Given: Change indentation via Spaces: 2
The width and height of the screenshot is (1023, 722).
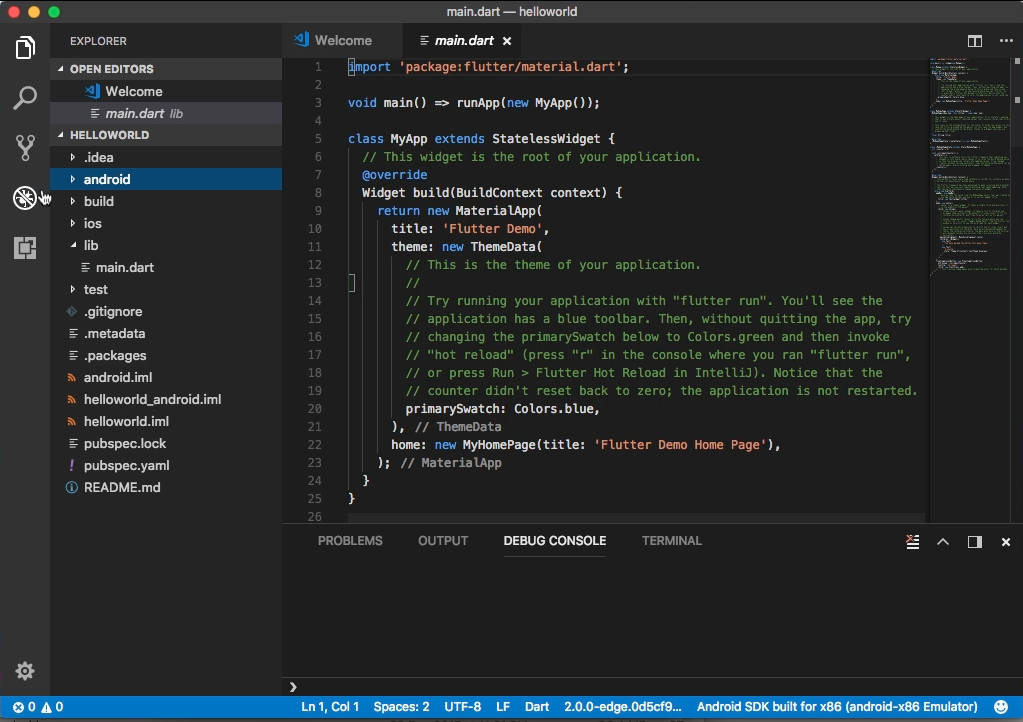Looking at the screenshot, I should coord(401,707).
